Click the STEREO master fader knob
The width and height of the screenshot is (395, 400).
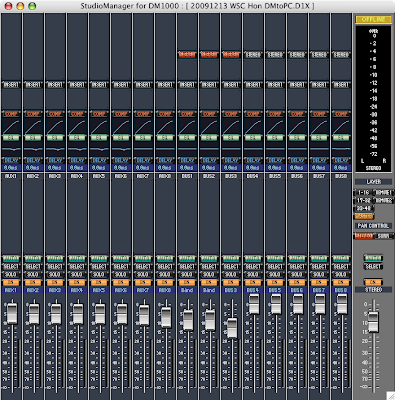tap(374, 321)
